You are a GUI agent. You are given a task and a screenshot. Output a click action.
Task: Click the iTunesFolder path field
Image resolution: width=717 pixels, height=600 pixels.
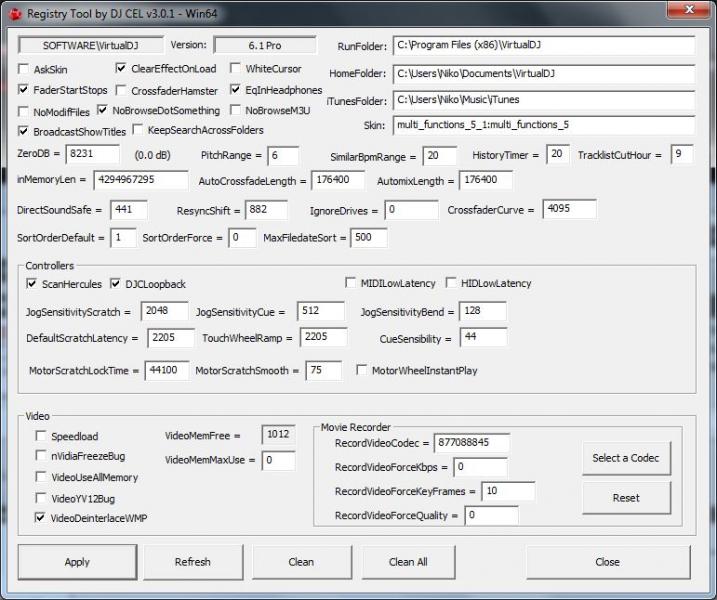[544, 100]
